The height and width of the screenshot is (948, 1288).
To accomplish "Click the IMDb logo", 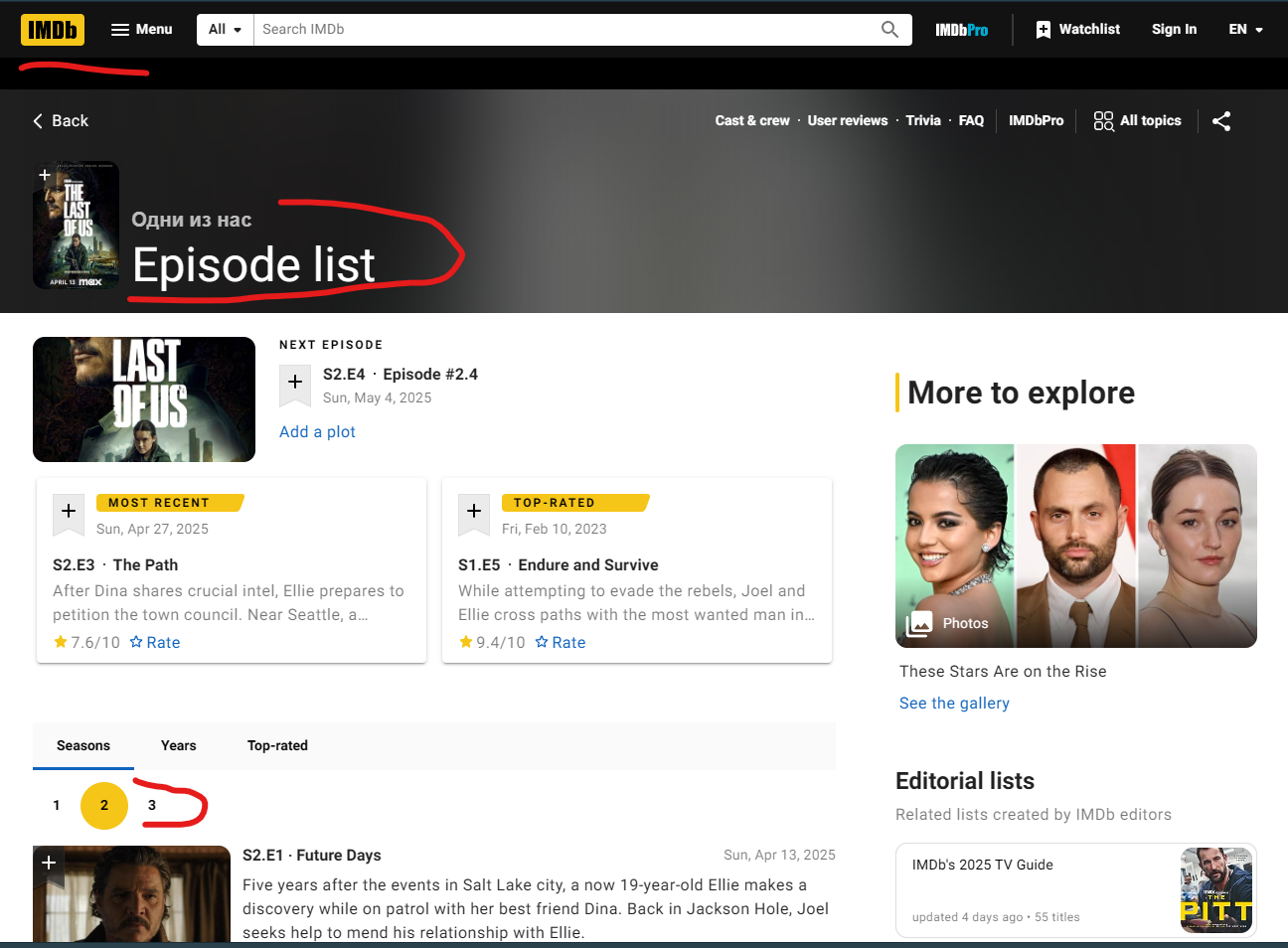I will 53,30.
